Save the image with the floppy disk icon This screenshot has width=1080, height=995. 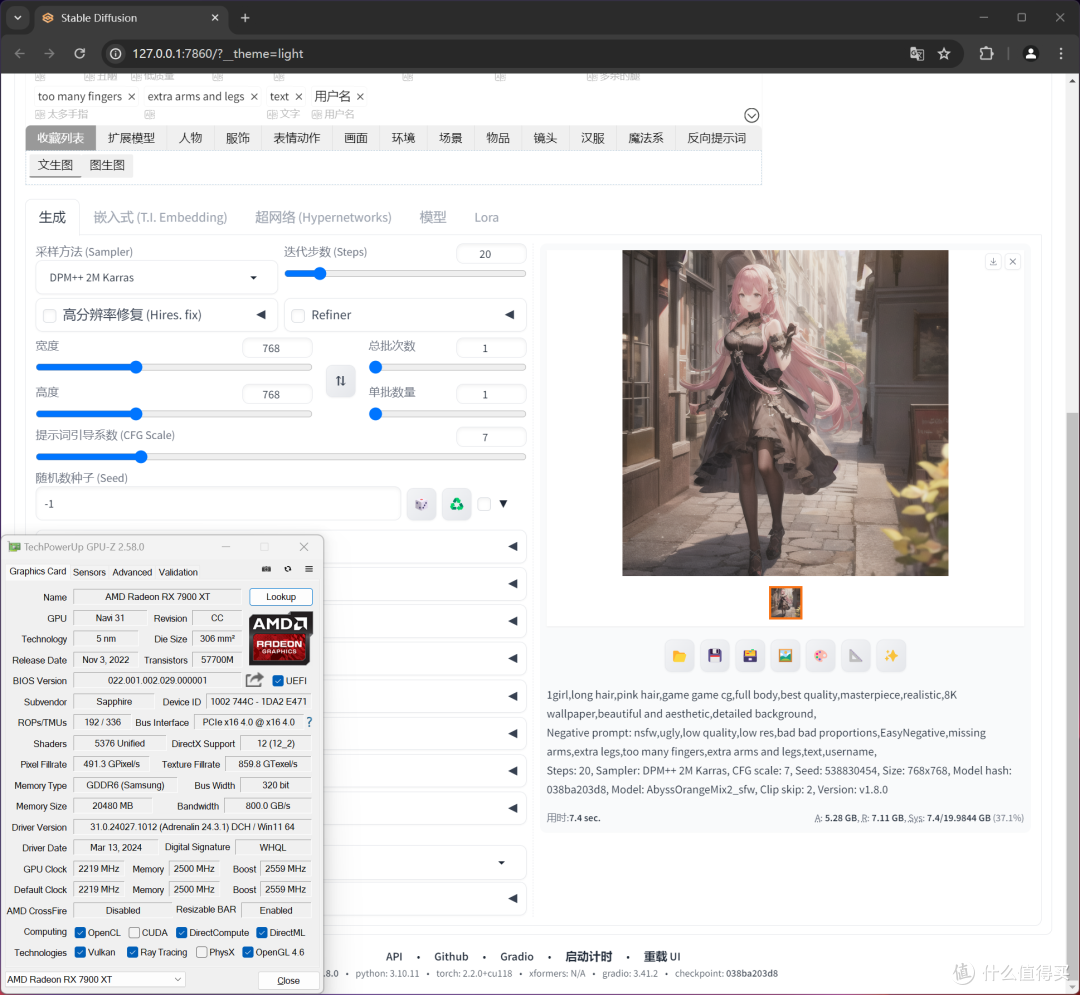tap(714, 656)
